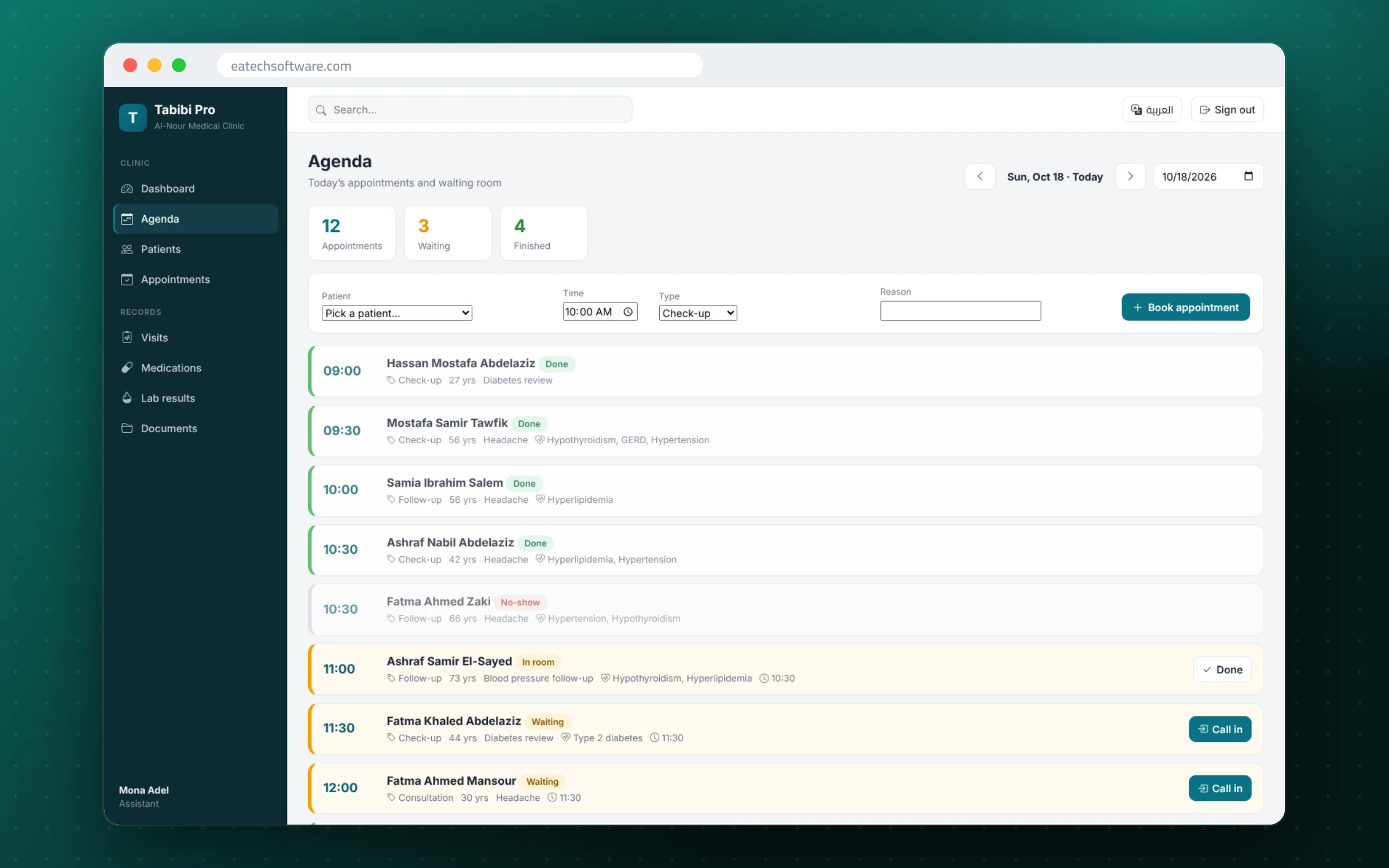Click the Reason input field
Viewport: 1389px width, 868px height.
coord(961,311)
